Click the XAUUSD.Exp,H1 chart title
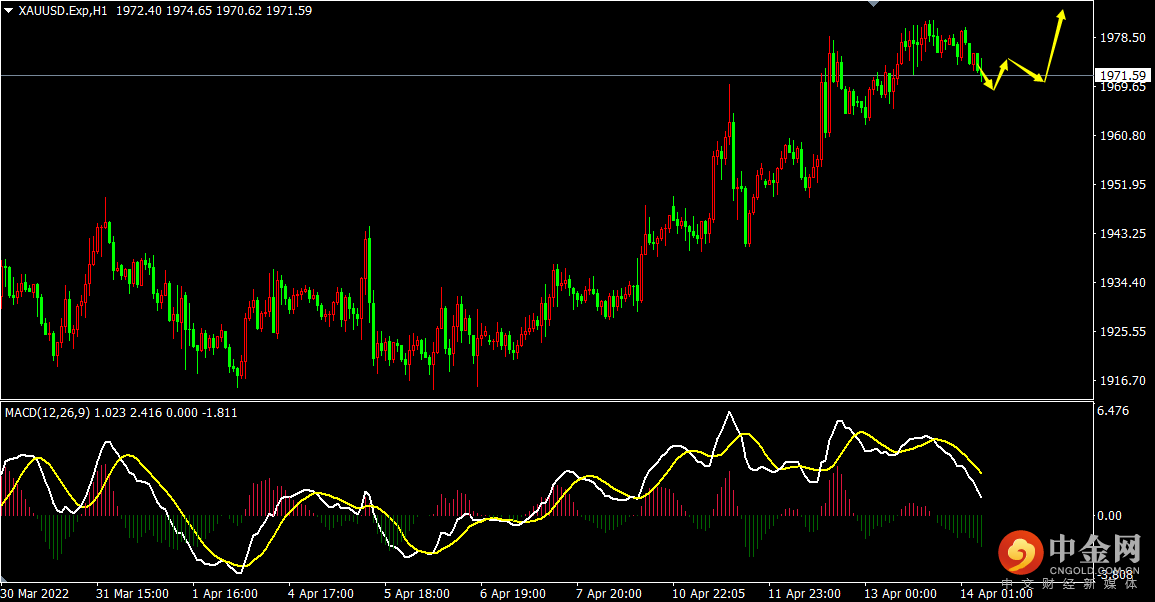This screenshot has height=602, width=1155. pyautogui.click(x=63, y=11)
